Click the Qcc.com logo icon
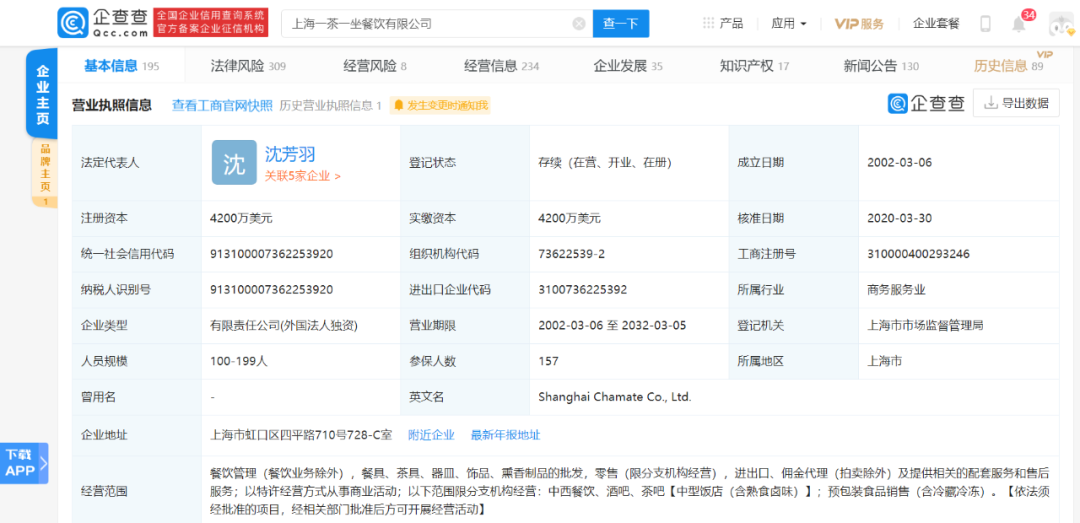 point(72,23)
